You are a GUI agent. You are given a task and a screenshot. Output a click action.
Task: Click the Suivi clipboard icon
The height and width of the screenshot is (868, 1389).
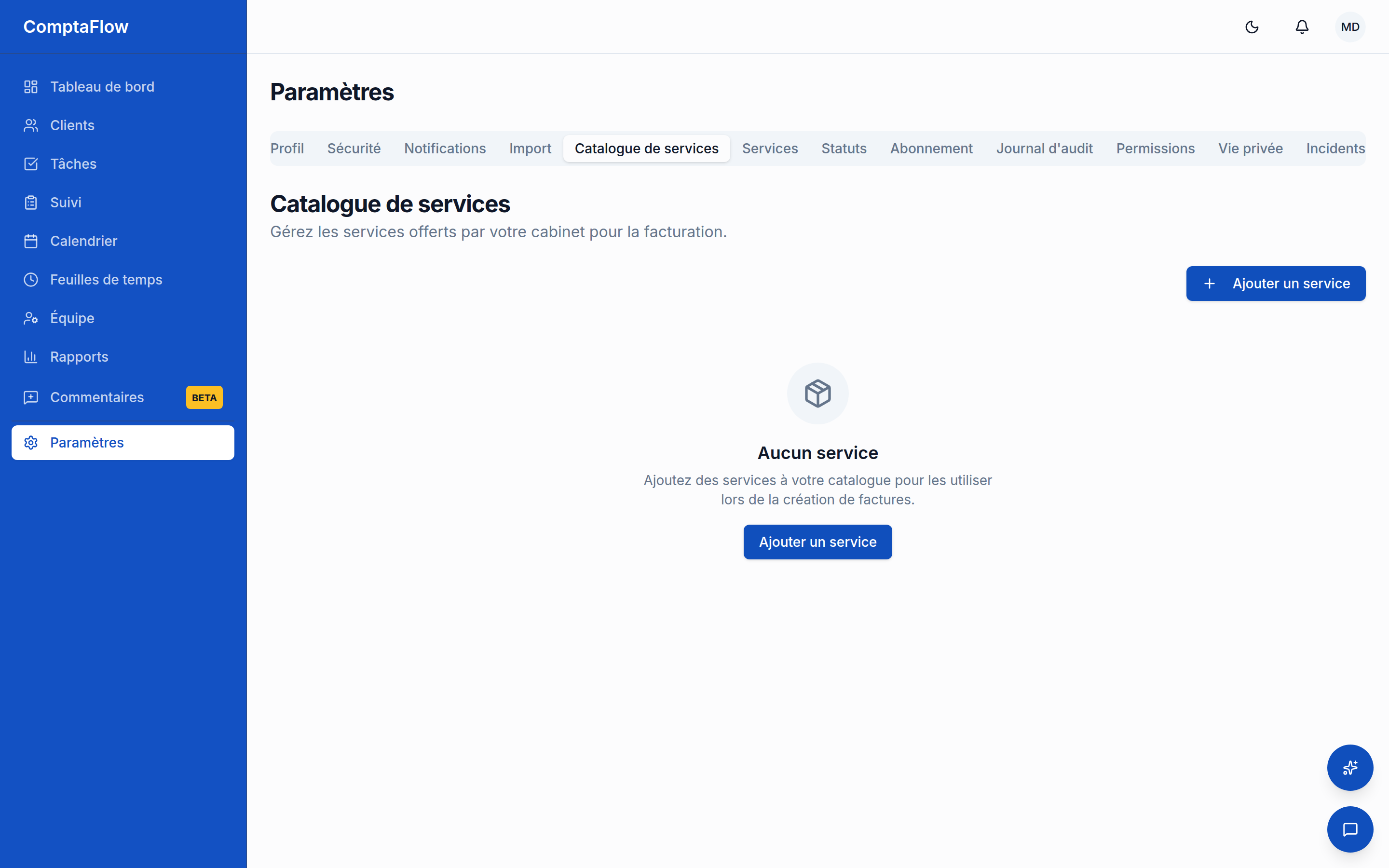pos(31,202)
